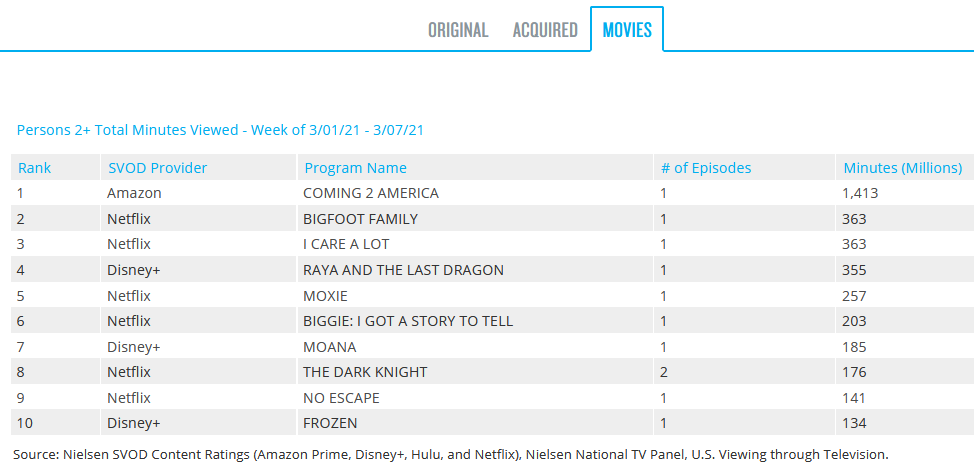974x471 pixels.
Task: Click the Program Name column header
Action: click(355, 168)
